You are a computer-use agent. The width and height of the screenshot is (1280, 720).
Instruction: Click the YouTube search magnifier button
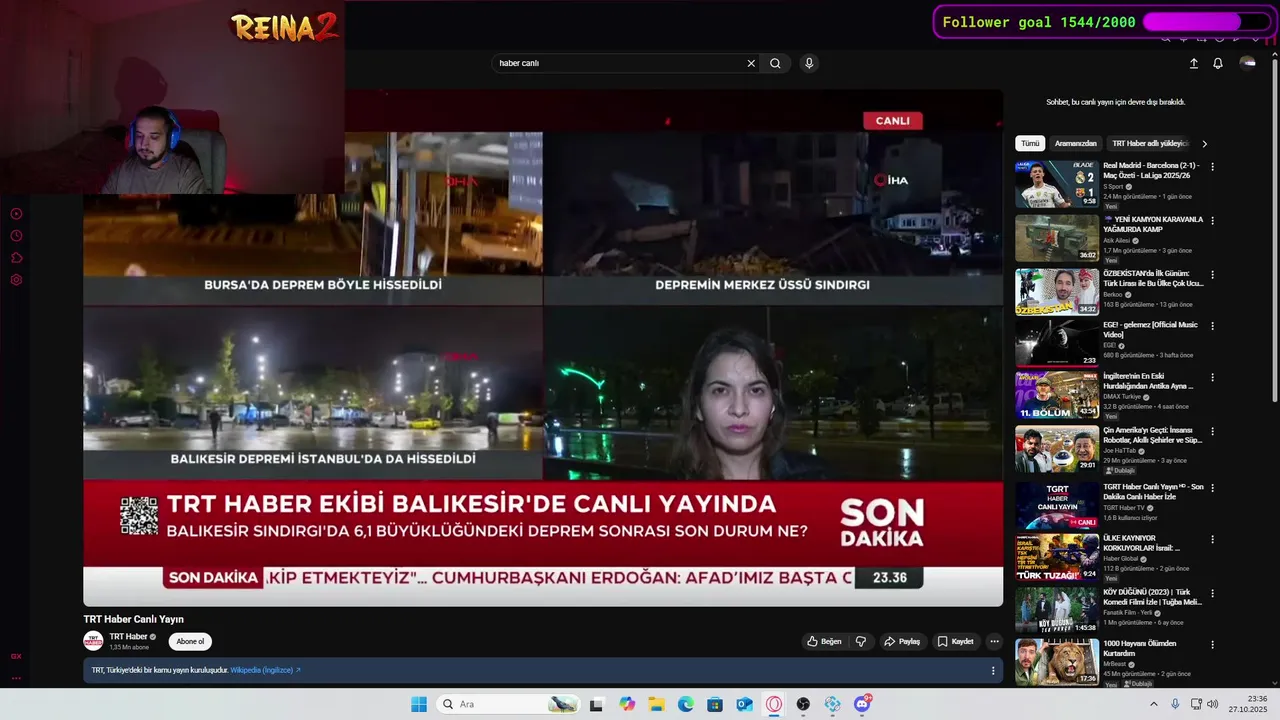(775, 63)
